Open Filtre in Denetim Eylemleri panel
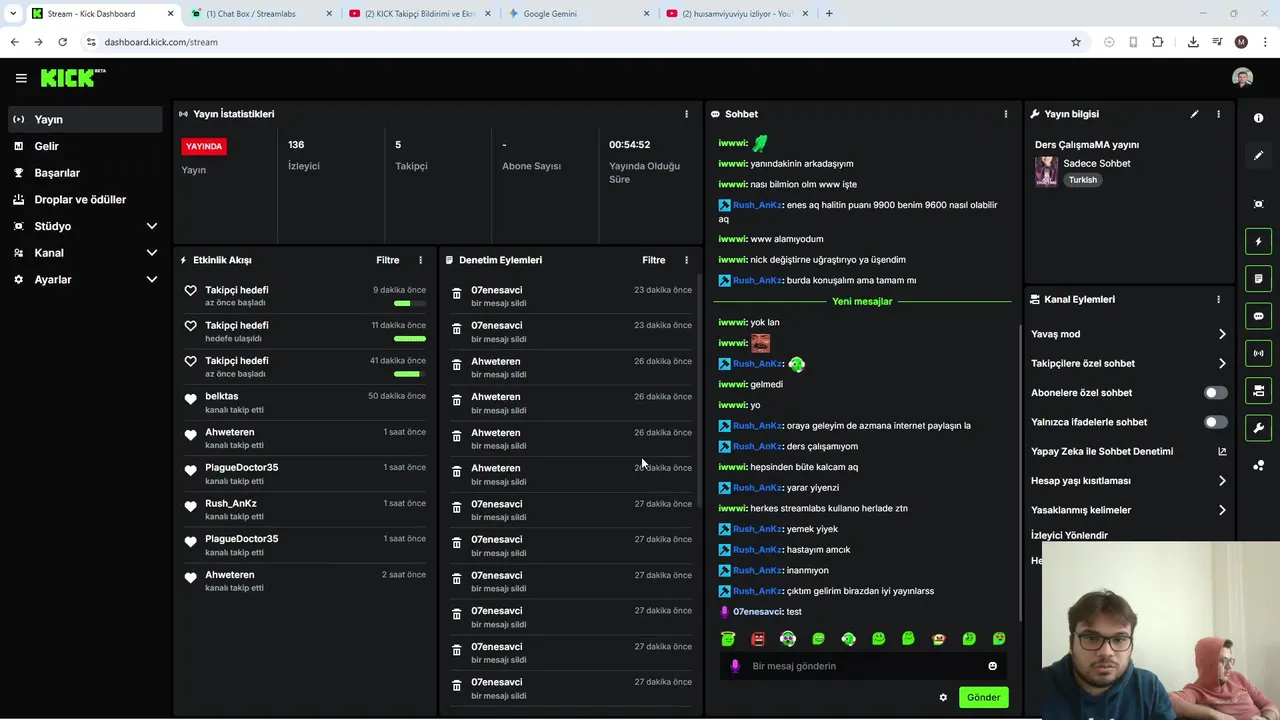The height and width of the screenshot is (720, 1280). point(654,260)
